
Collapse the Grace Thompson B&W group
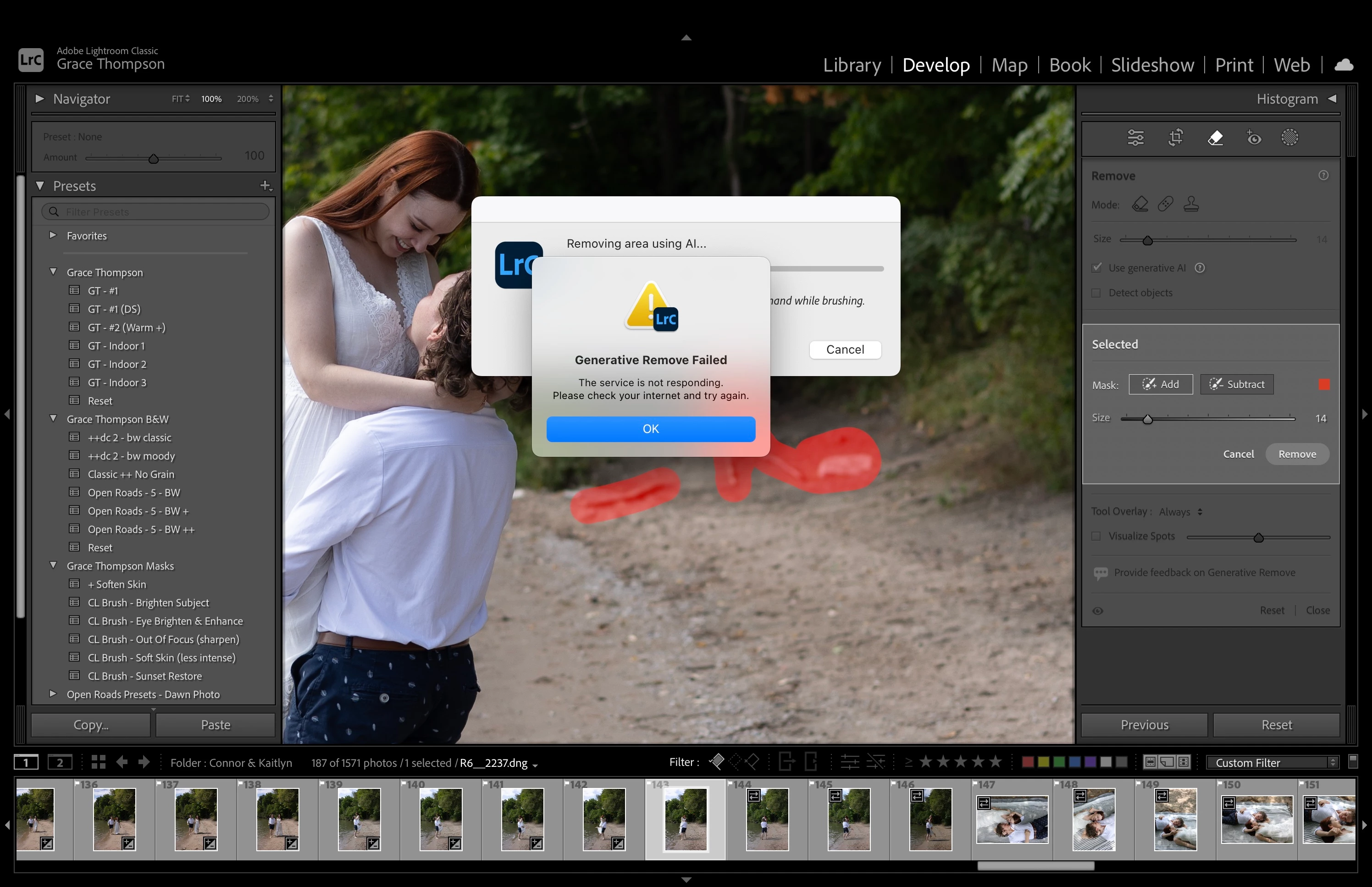[53, 419]
